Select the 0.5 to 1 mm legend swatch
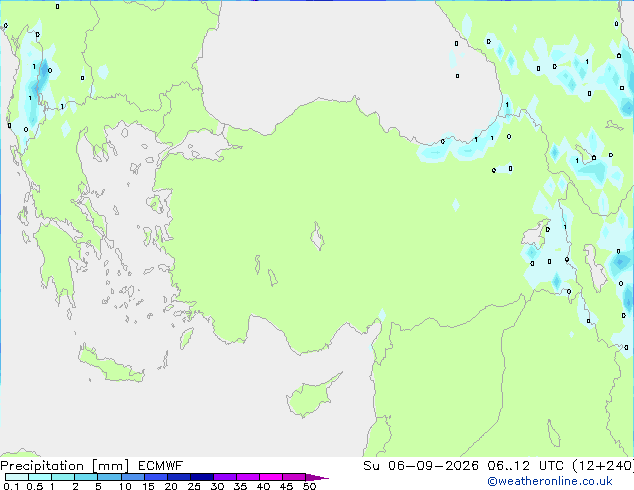Viewport: 634px width, 490px height. click(40, 477)
